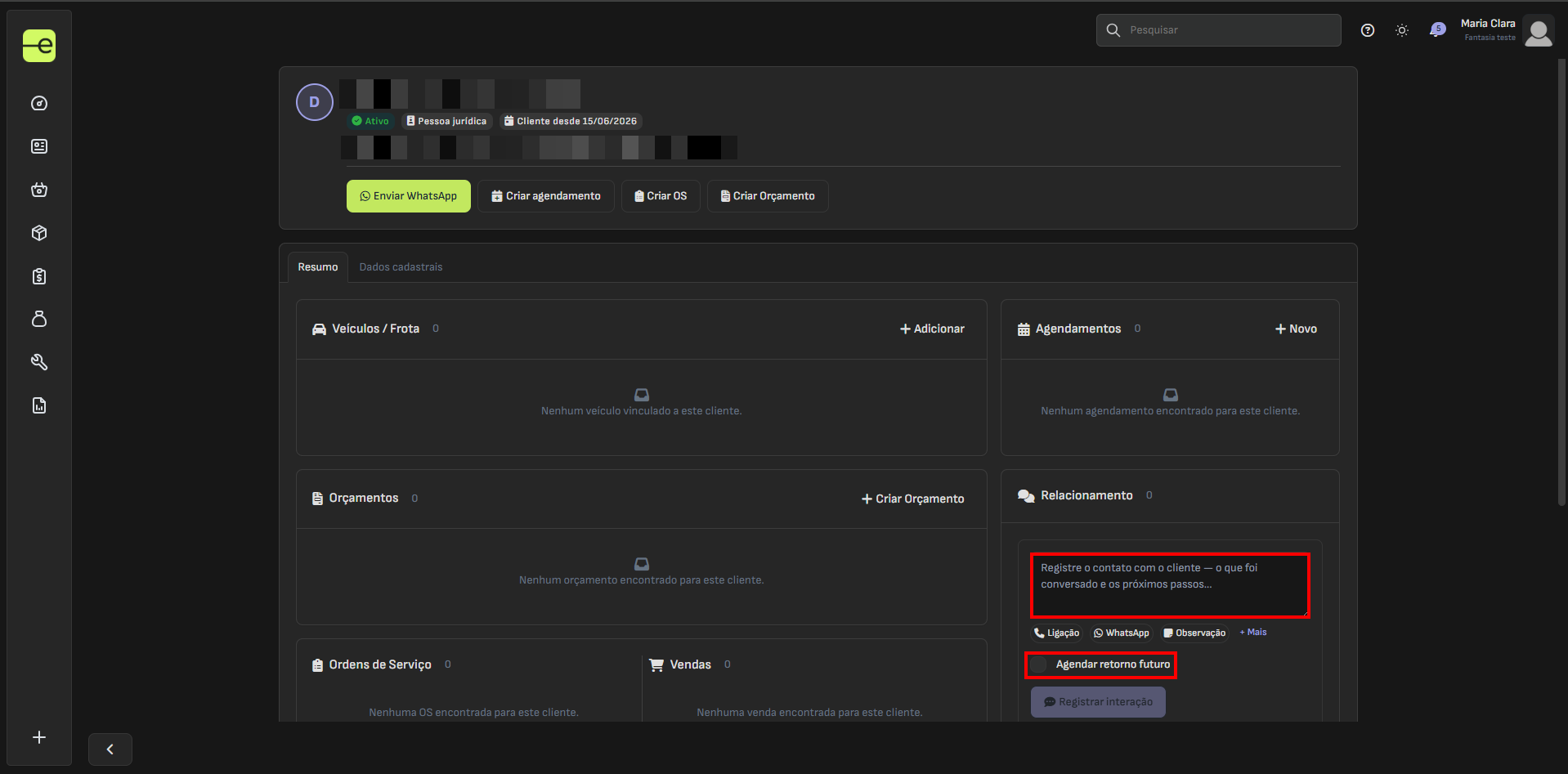Add a vehicle with Adicionar link
1568x774 pixels.
(932, 329)
